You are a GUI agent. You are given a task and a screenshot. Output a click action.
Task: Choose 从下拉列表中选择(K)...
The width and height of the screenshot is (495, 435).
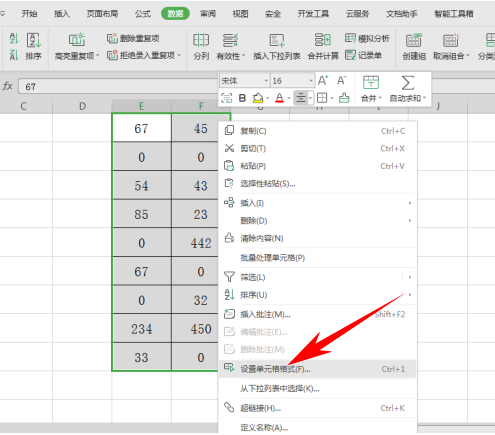coord(317,389)
